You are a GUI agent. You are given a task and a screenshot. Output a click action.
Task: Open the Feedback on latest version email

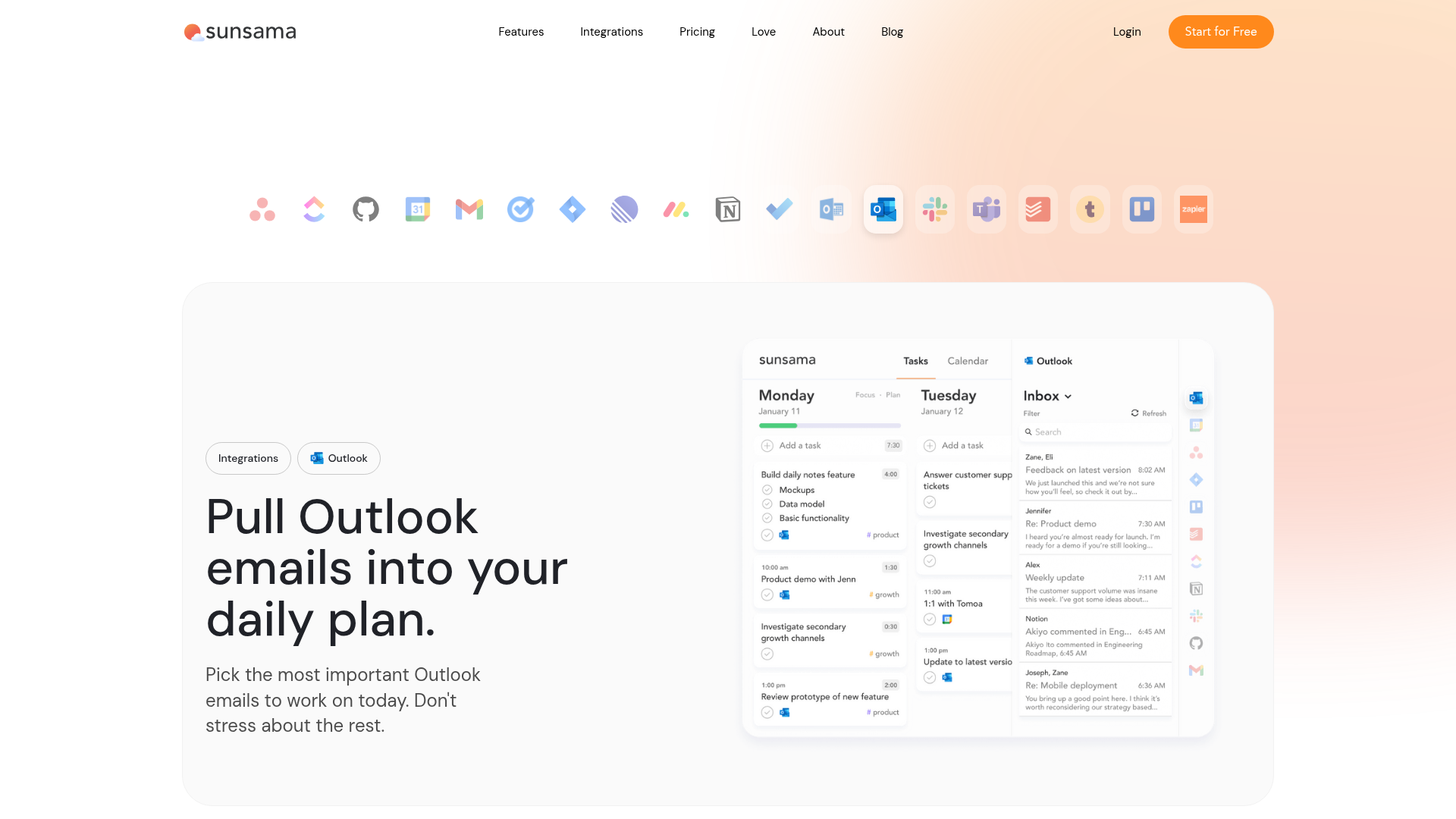tap(1095, 474)
